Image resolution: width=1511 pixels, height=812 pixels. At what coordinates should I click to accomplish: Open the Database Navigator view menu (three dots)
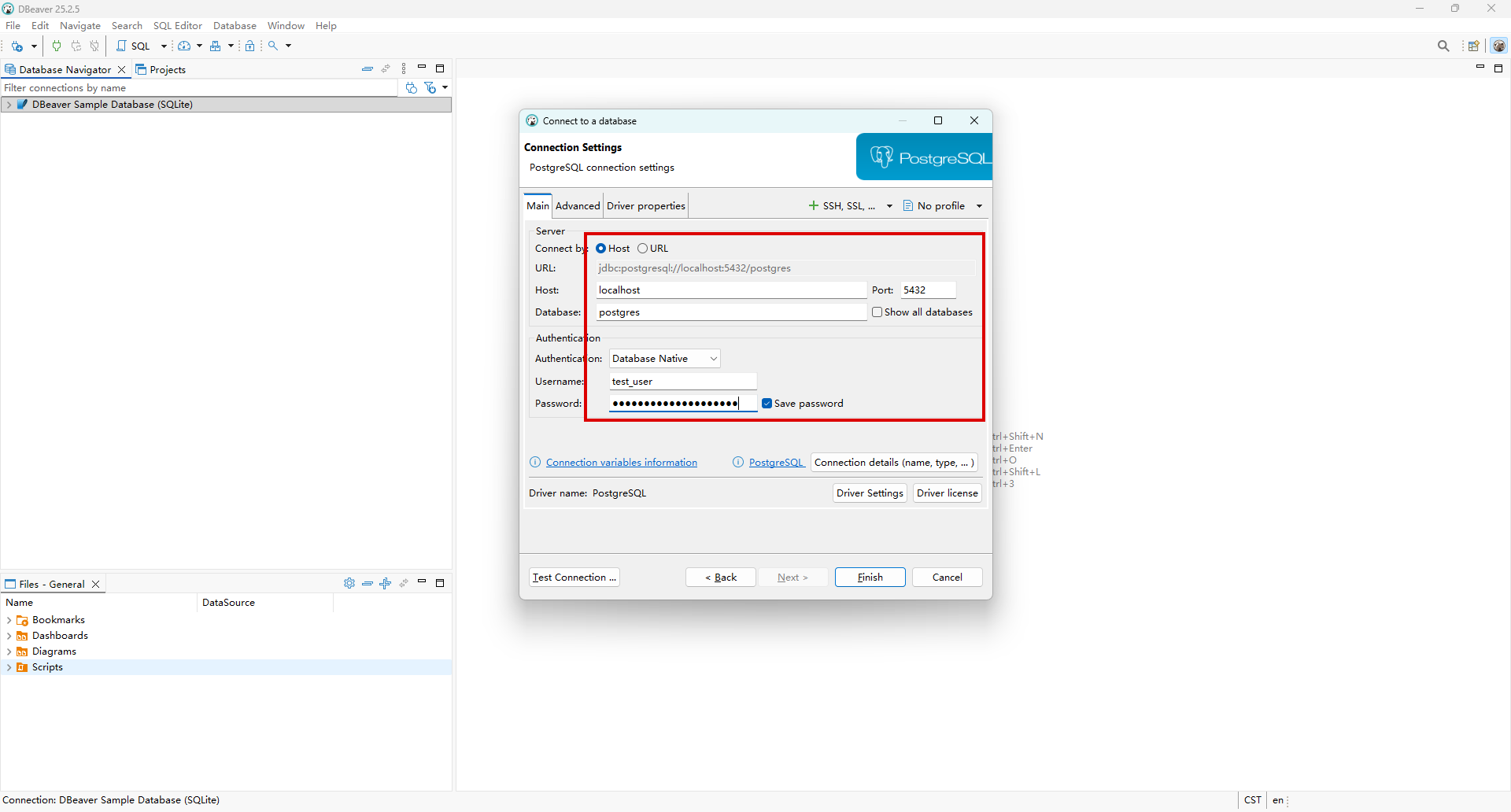(404, 69)
